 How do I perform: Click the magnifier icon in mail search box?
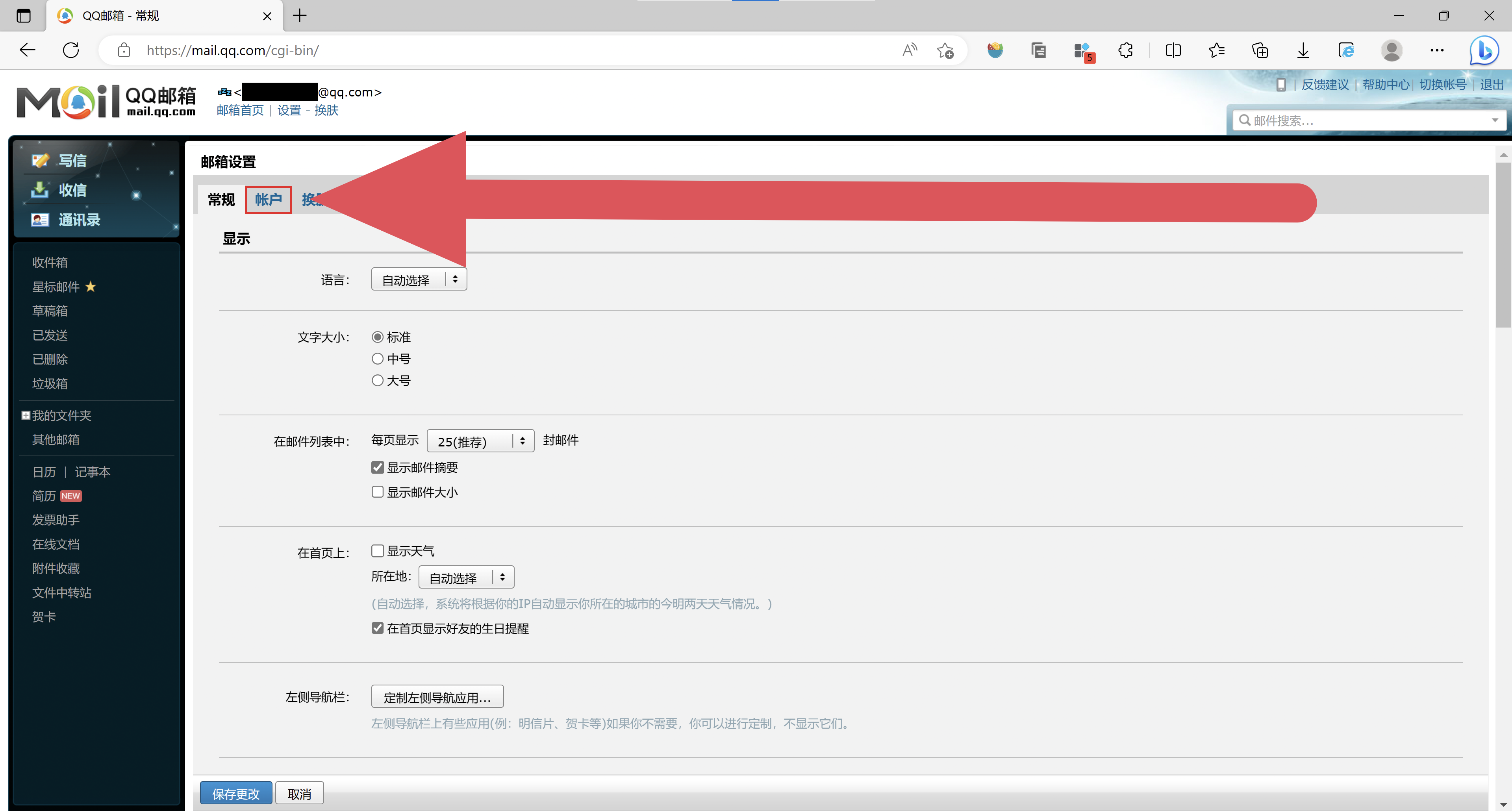(1245, 120)
